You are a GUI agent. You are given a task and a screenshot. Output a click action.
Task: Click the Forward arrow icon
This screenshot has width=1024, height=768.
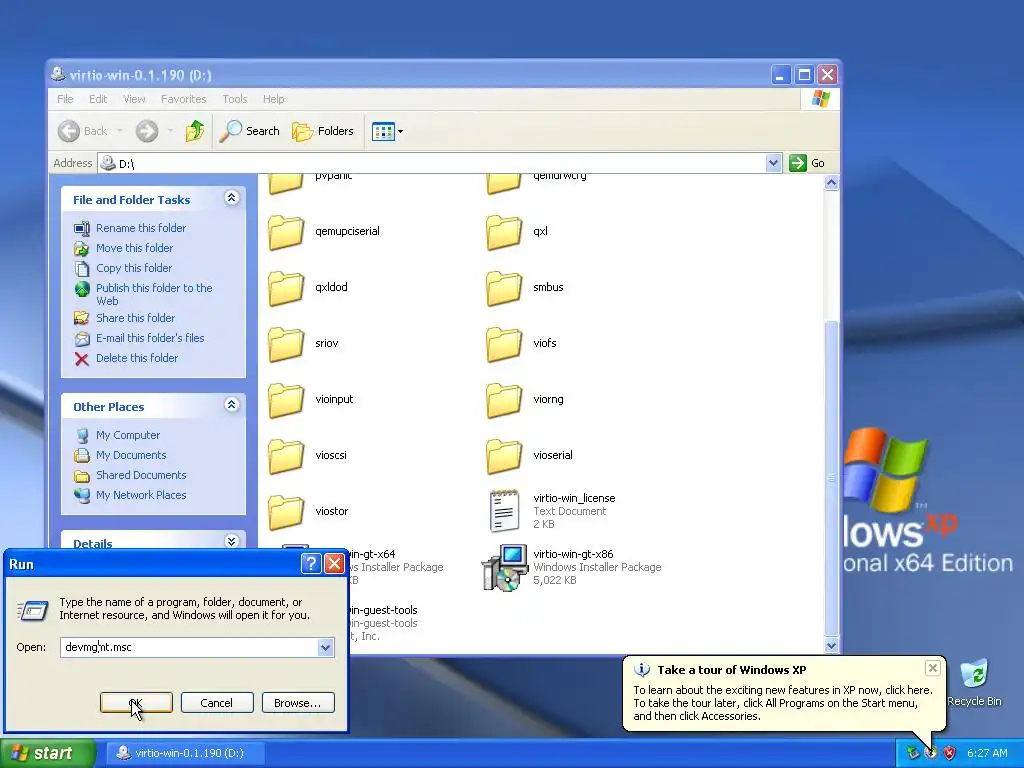tap(147, 131)
